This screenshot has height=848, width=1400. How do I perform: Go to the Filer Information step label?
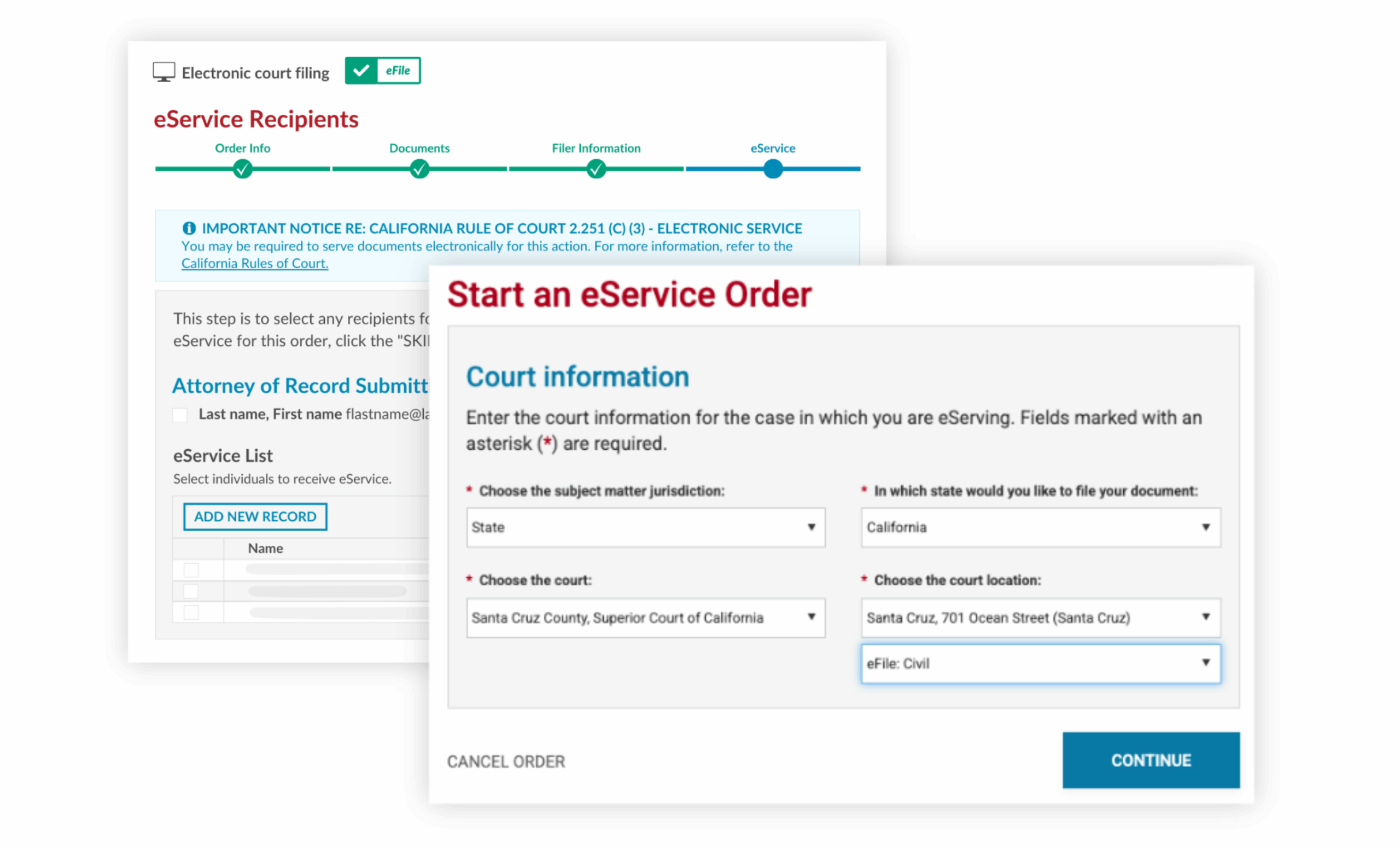(596, 148)
